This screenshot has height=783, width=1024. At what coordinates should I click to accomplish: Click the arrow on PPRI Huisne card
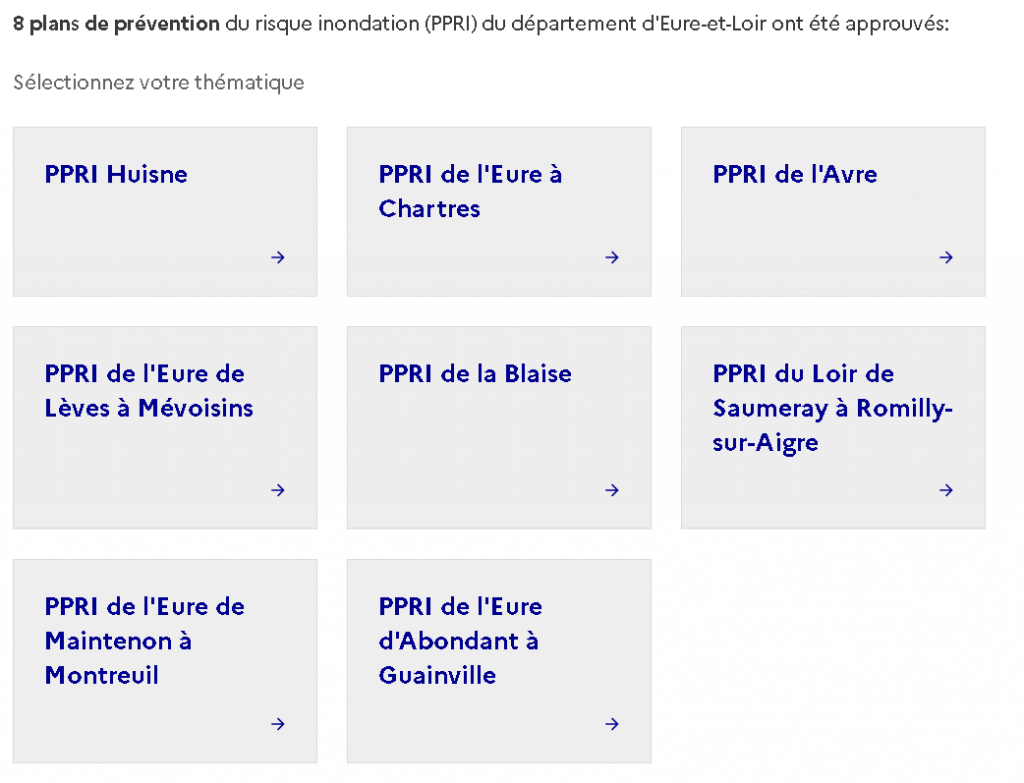(278, 257)
